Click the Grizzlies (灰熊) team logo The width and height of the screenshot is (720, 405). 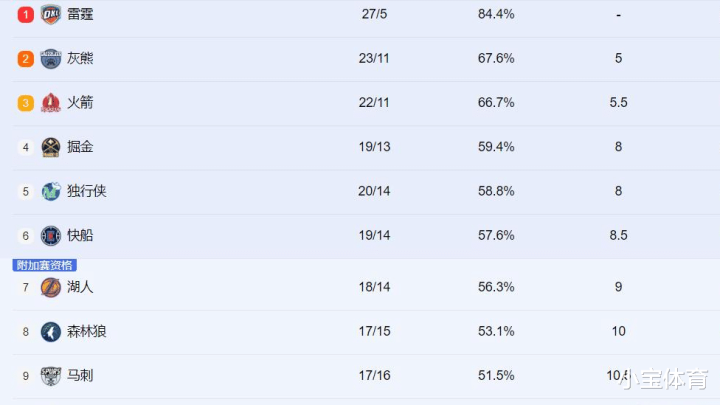point(51,59)
